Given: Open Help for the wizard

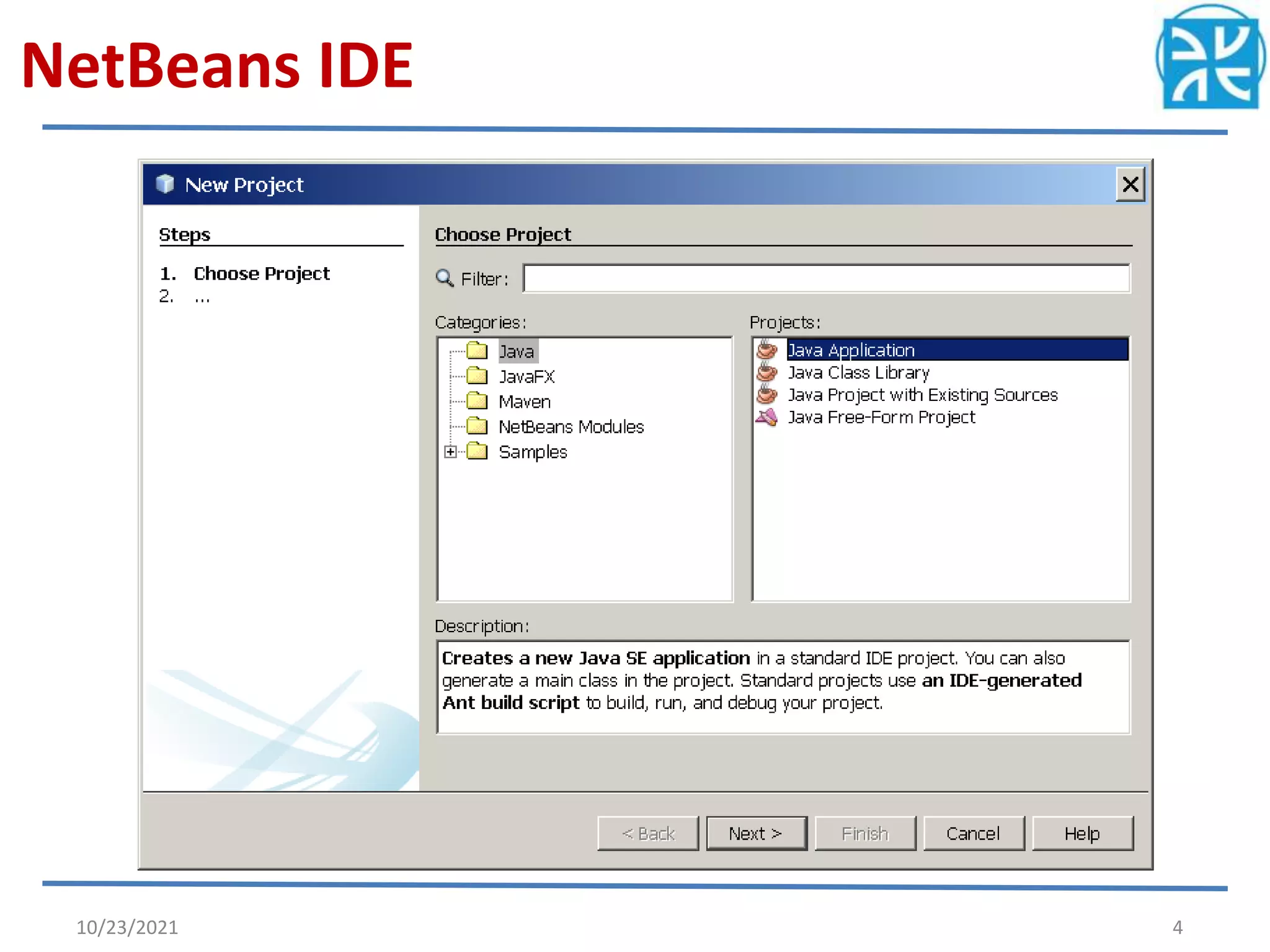Looking at the screenshot, I should tap(1082, 834).
